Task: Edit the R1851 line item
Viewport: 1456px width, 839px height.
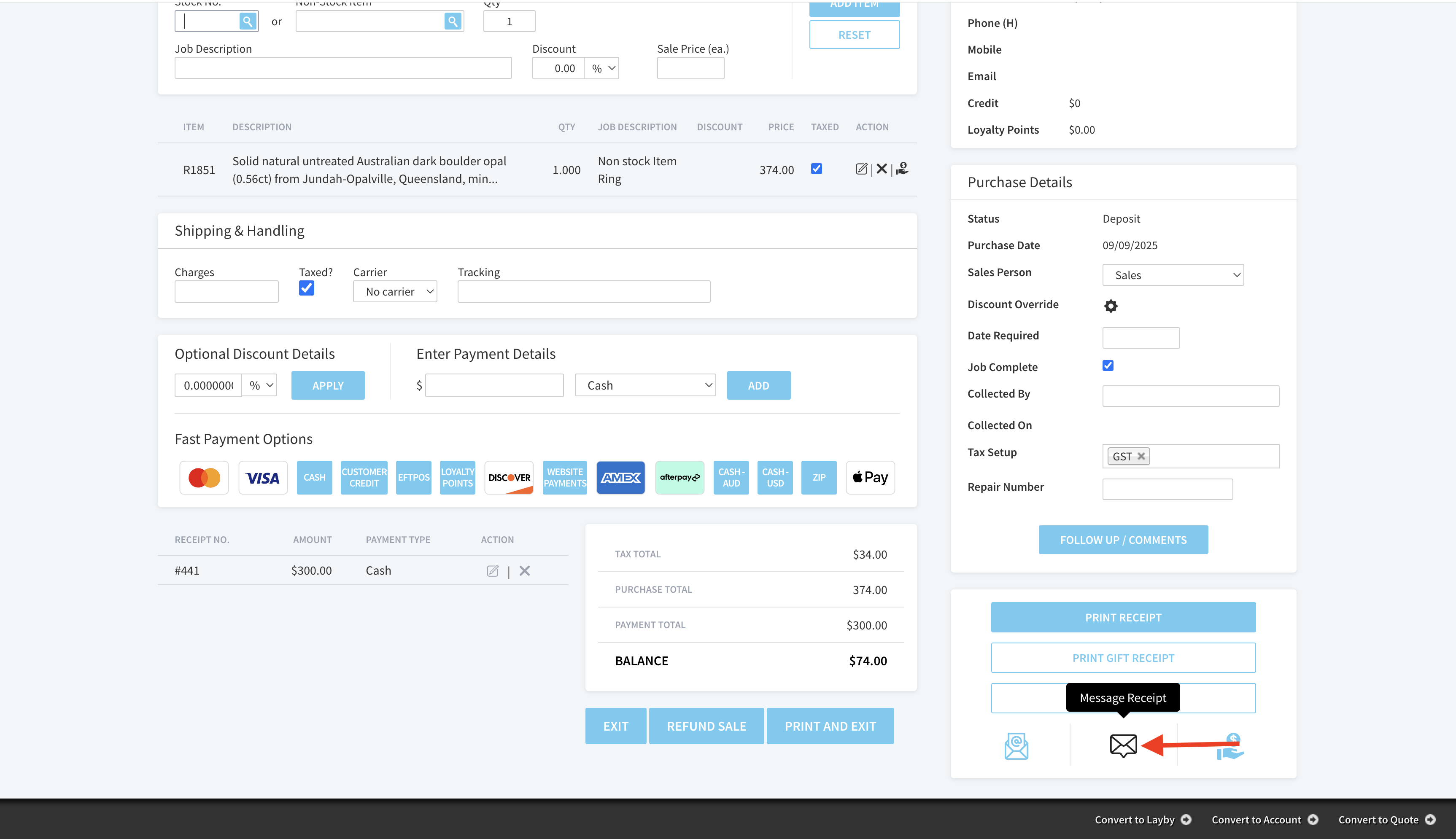Action: pyautogui.click(x=861, y=169)
